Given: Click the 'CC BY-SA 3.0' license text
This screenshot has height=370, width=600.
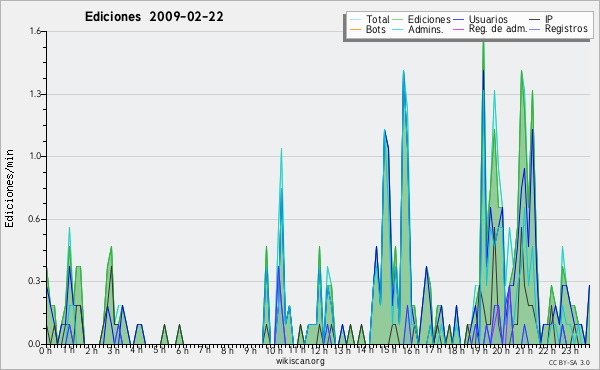Looking at the screenshot, I should [x=569, y=362].
